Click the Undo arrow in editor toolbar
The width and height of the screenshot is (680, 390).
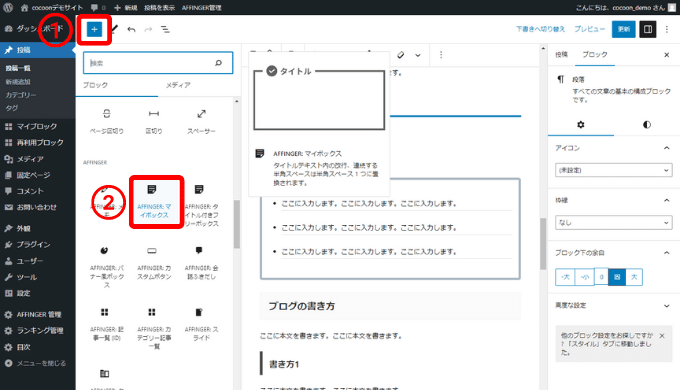point(131,29)
